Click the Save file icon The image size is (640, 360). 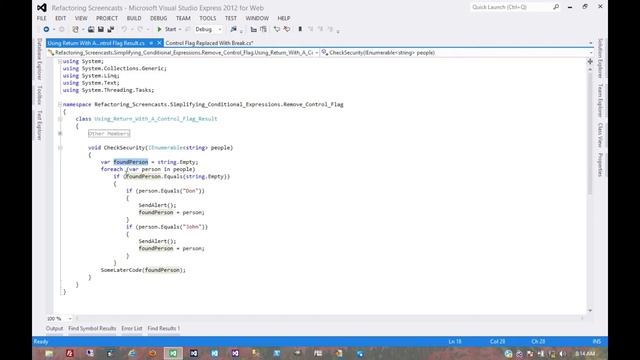(100, 29)
